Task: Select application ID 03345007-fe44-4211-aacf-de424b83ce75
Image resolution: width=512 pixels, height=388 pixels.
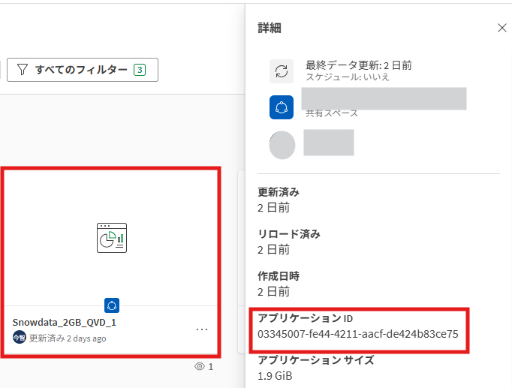Action: tap(358, 334)
